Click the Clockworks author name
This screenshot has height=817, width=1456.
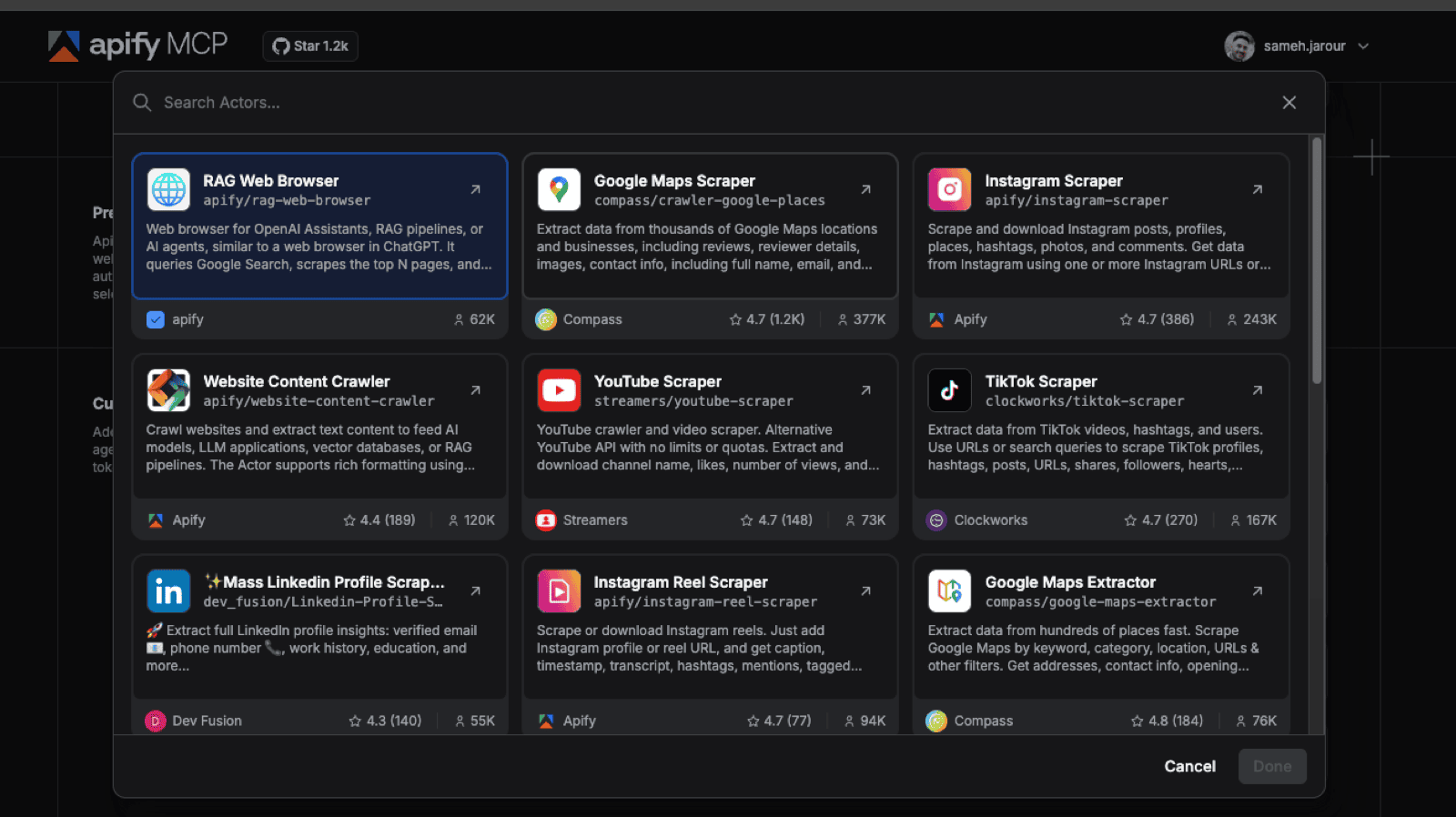pos(991,520)
